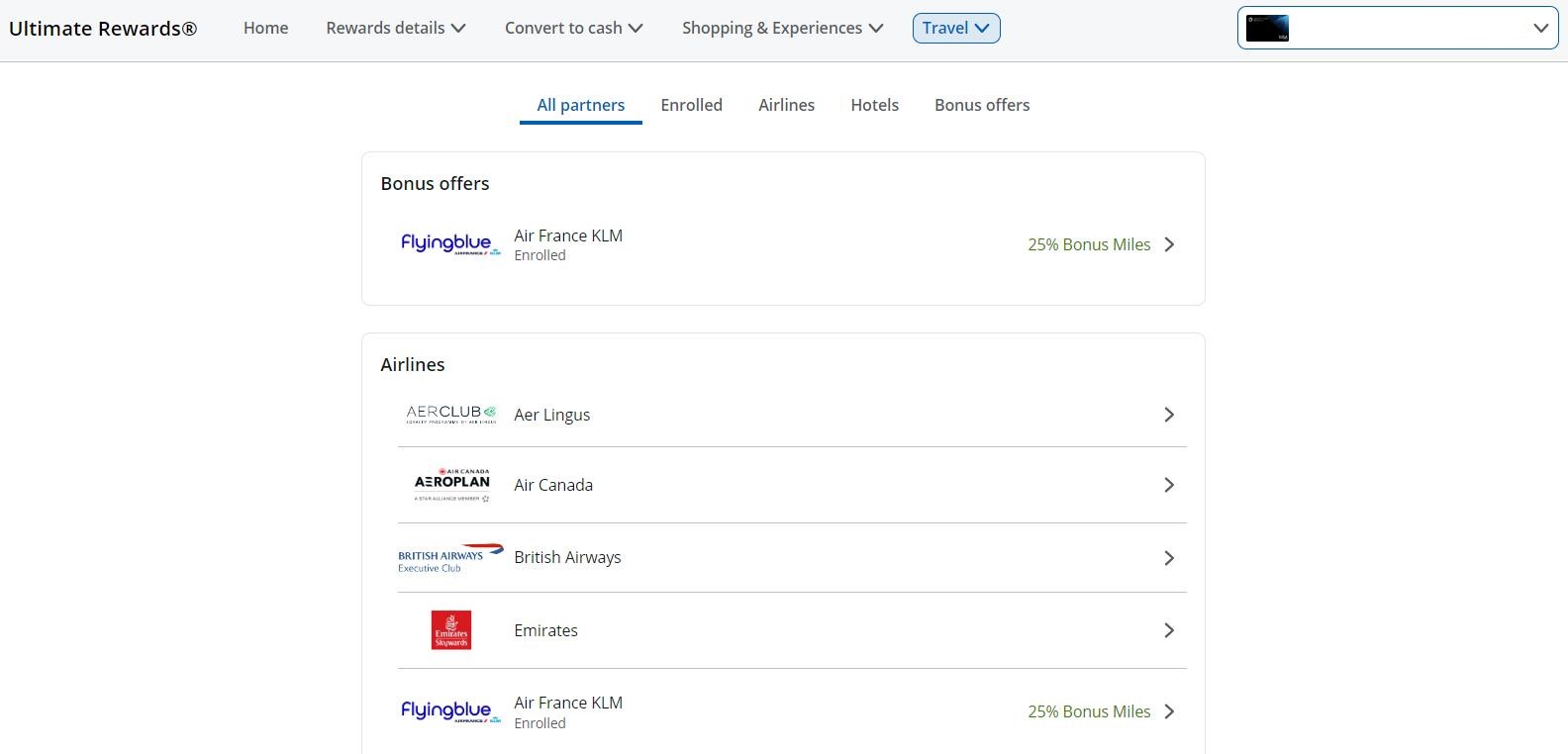Open chevron beside 25% Bonus Miles in Airlines list
The width and height of the screenshot is (1568, 754).
point(1169,711)
